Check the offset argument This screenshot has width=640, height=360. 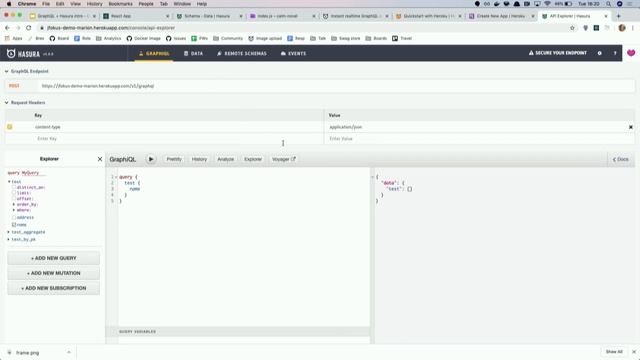pos(14,198)
